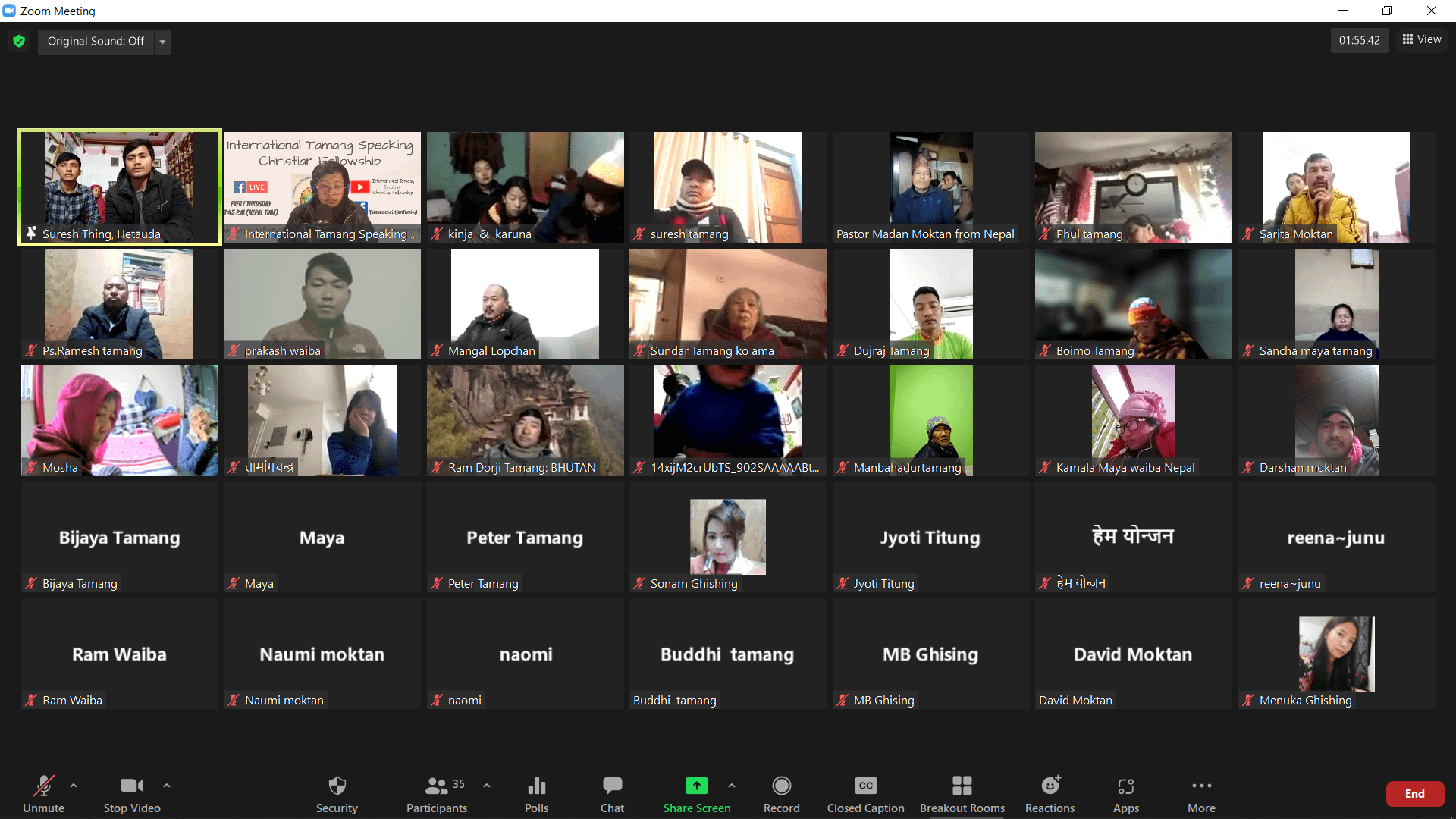Open the More options menu
The width and height of the screenshot is (1456, 819).
point(1201,786)
